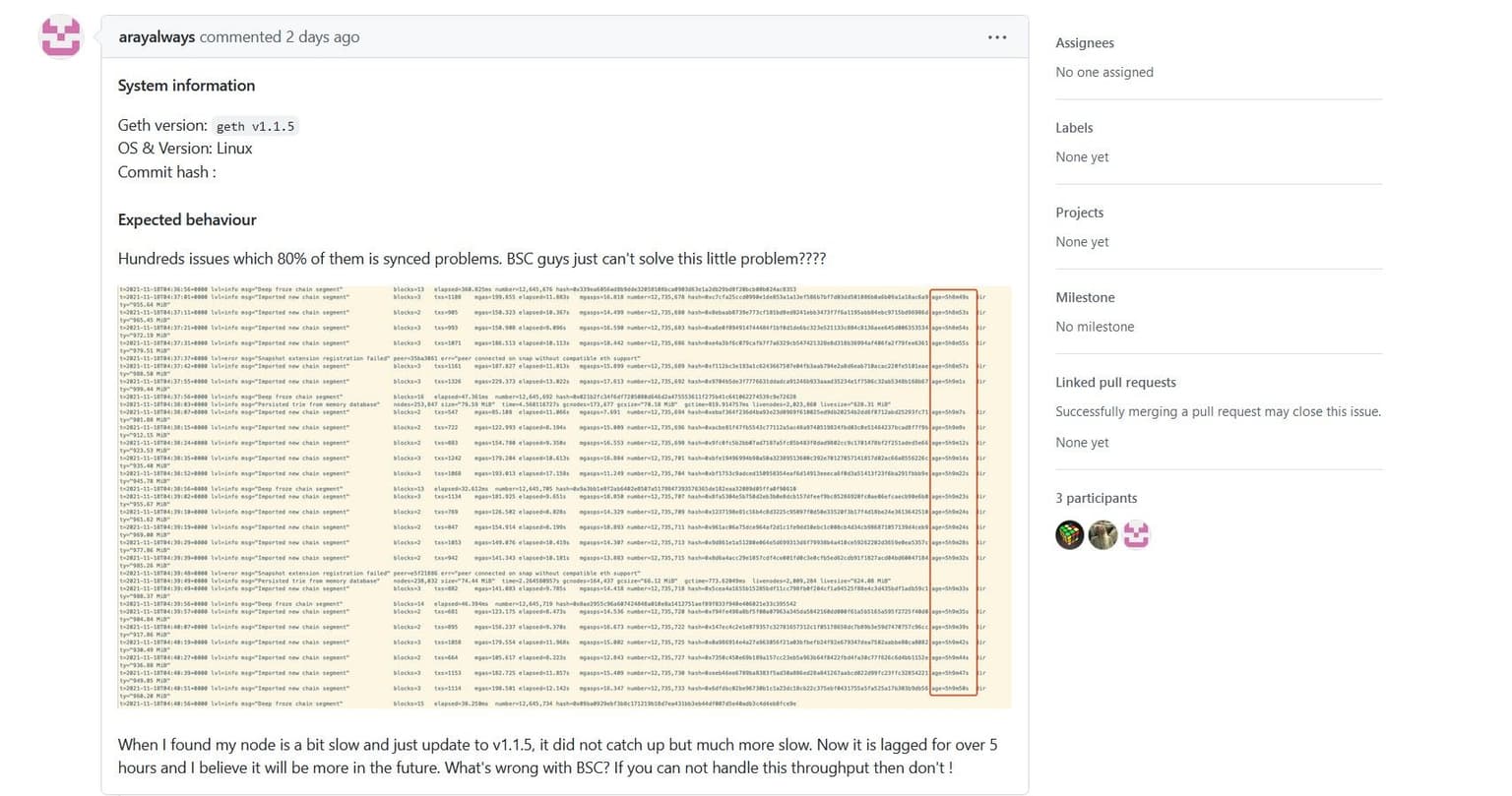Expand the Assignees sidebar section
This screenshot has width=1512, height=796.
(1085, 43)
